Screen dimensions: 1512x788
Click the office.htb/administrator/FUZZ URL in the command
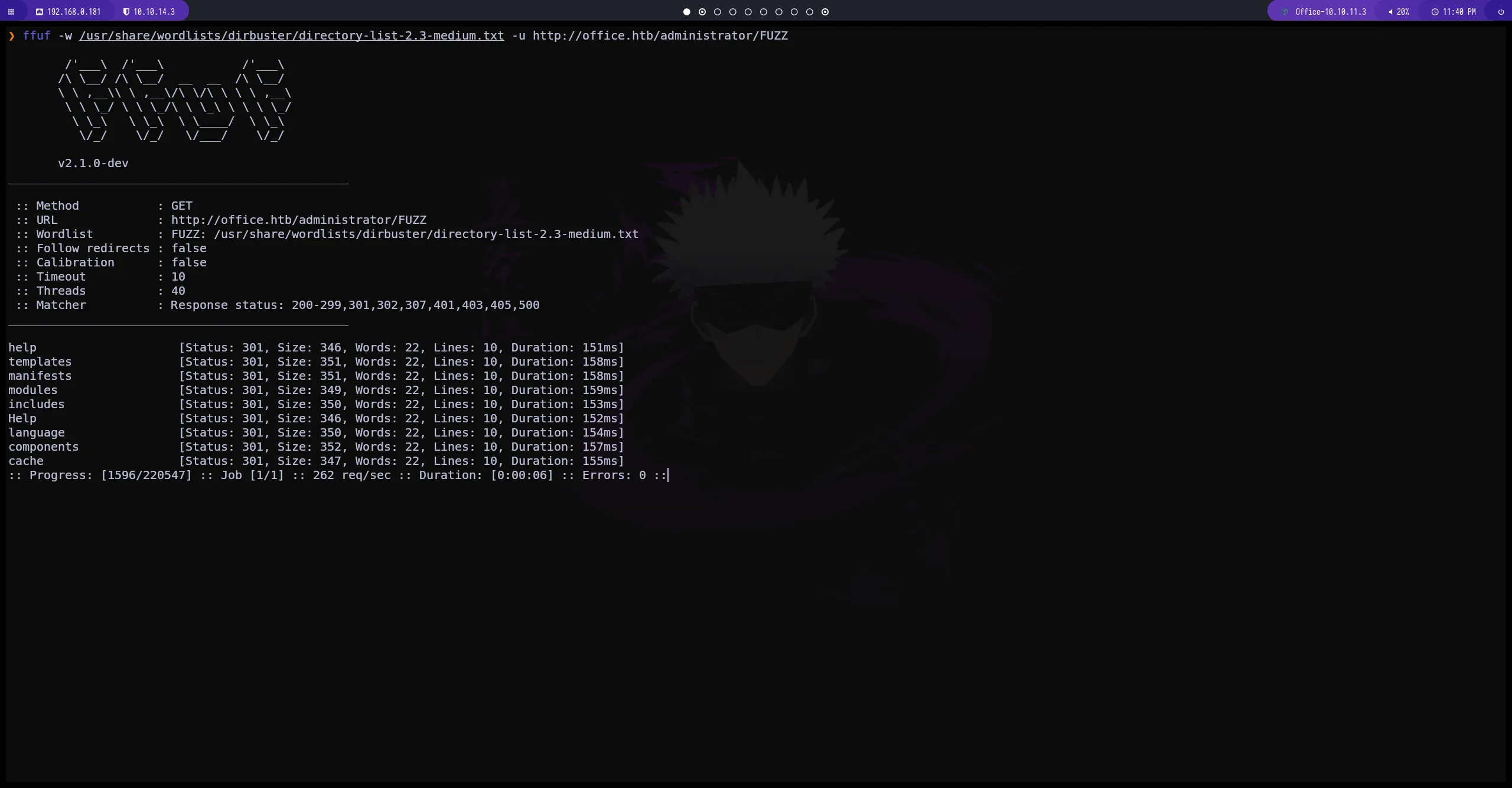click(660, 36)
